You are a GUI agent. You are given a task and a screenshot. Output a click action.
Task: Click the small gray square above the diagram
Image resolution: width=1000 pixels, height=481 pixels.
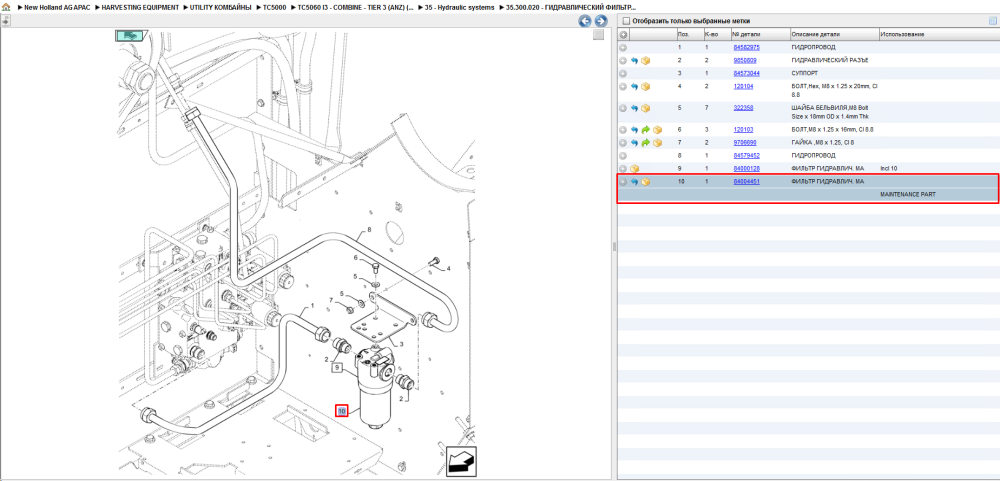[x=598, y=35]
